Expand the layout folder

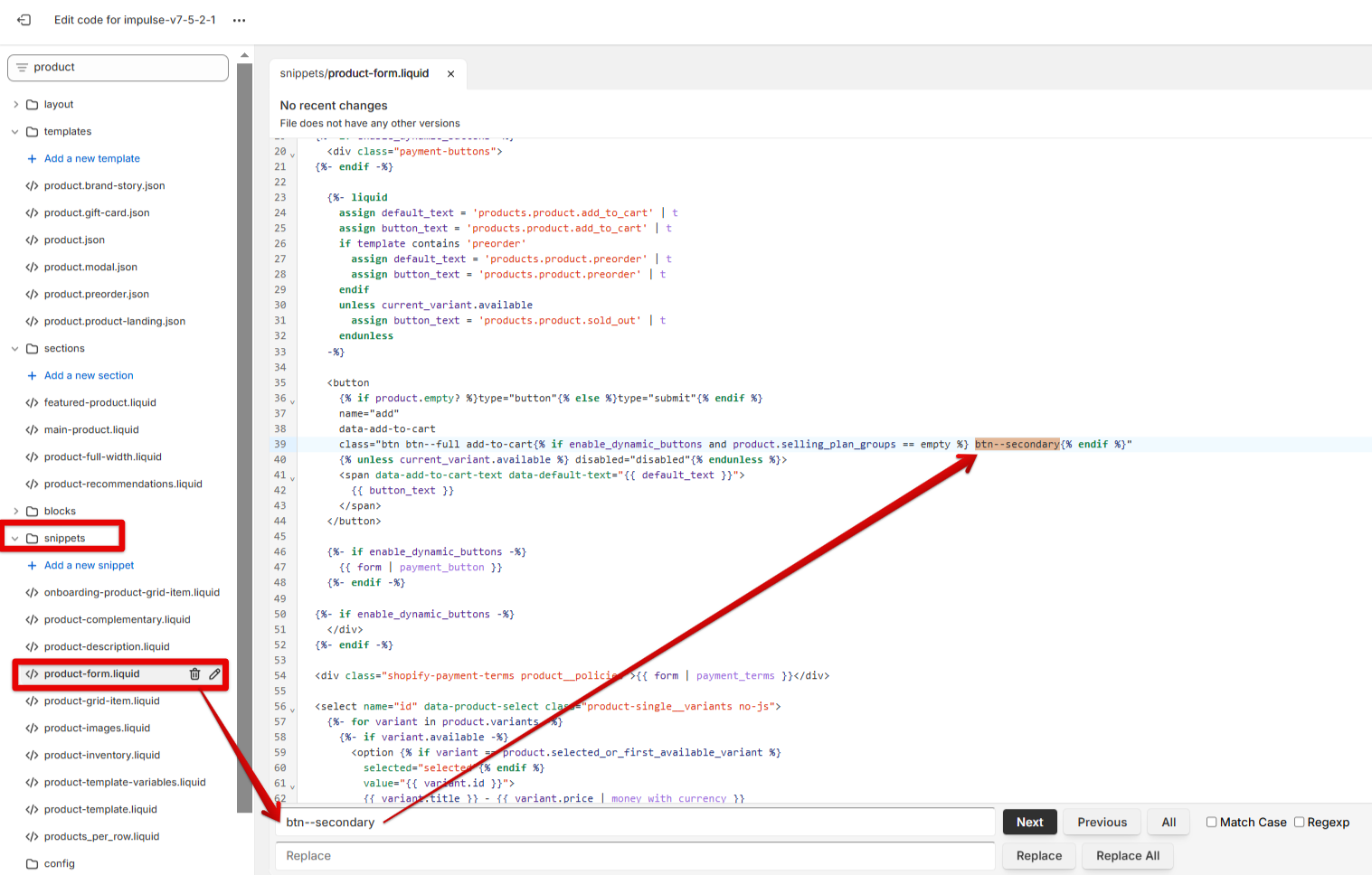coord(15,105)
